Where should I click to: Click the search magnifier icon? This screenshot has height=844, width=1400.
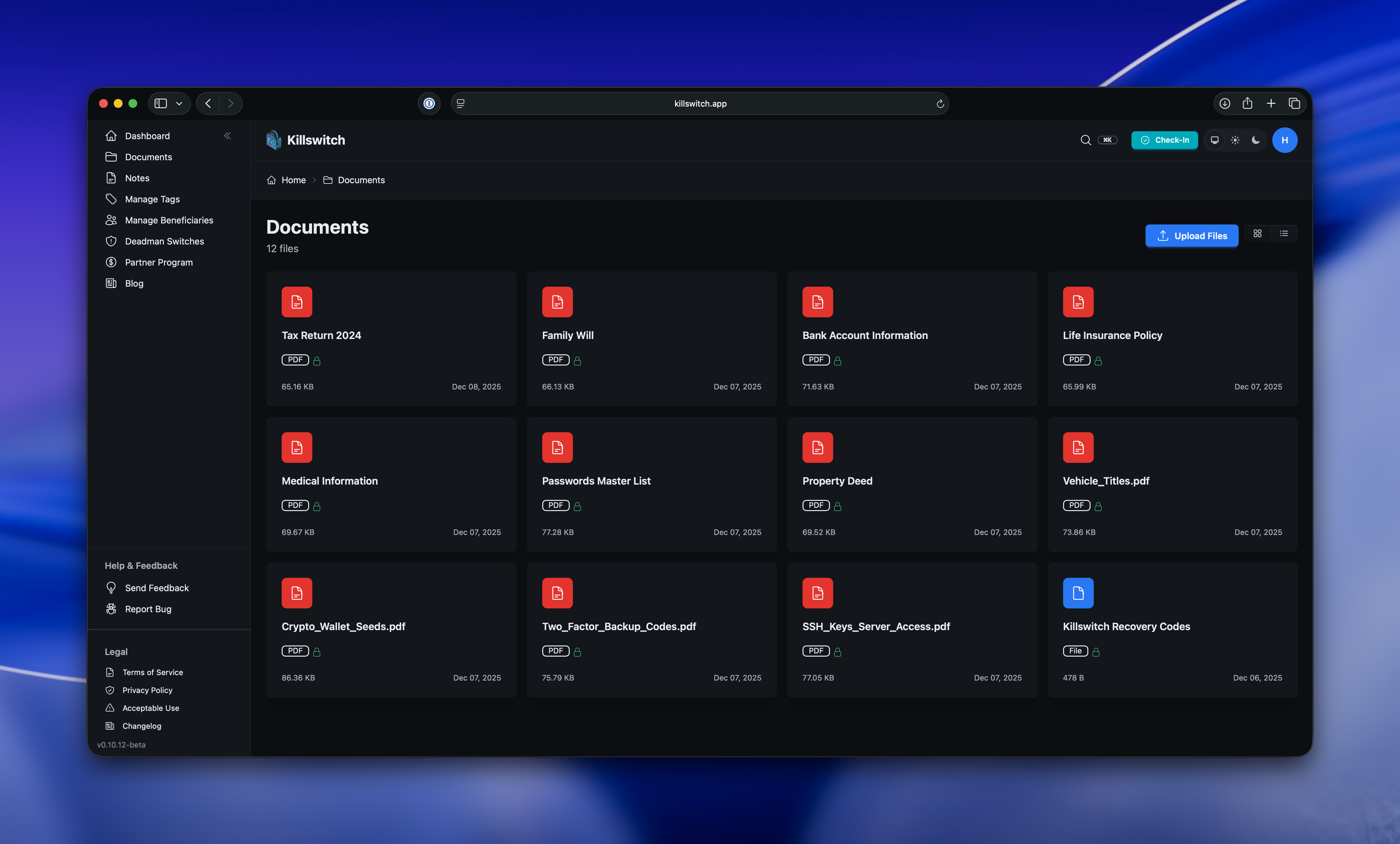click(1085, 140)
